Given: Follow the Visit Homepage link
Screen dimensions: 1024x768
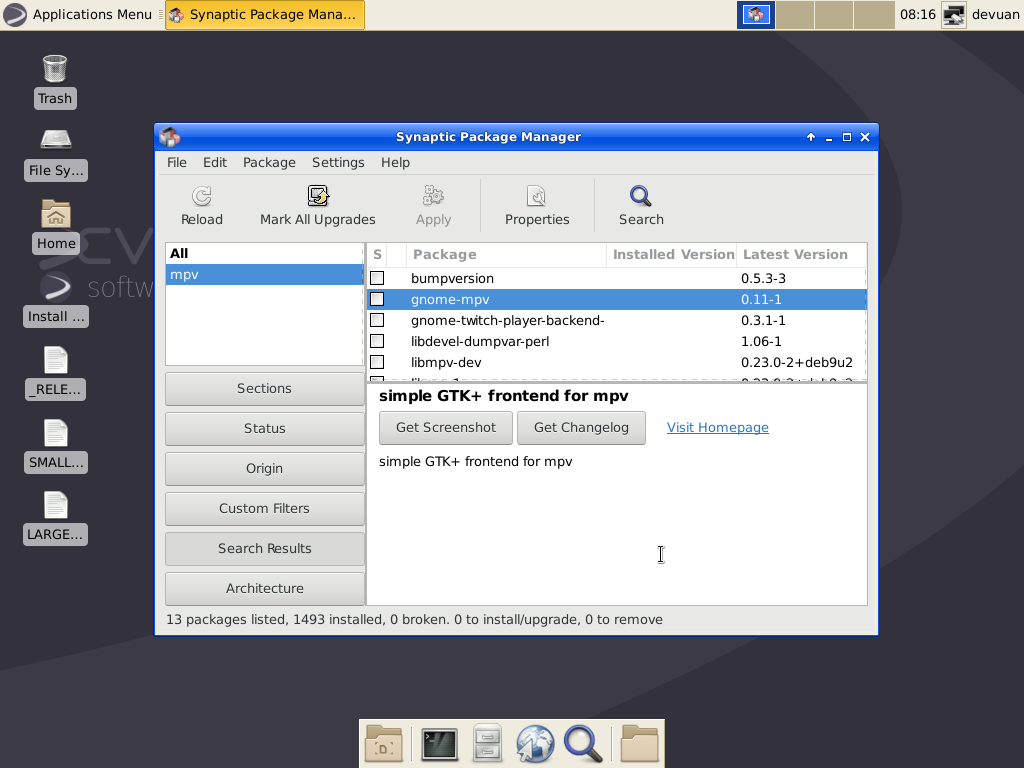Looking at the screenshot, I should (x=717, y=427).
